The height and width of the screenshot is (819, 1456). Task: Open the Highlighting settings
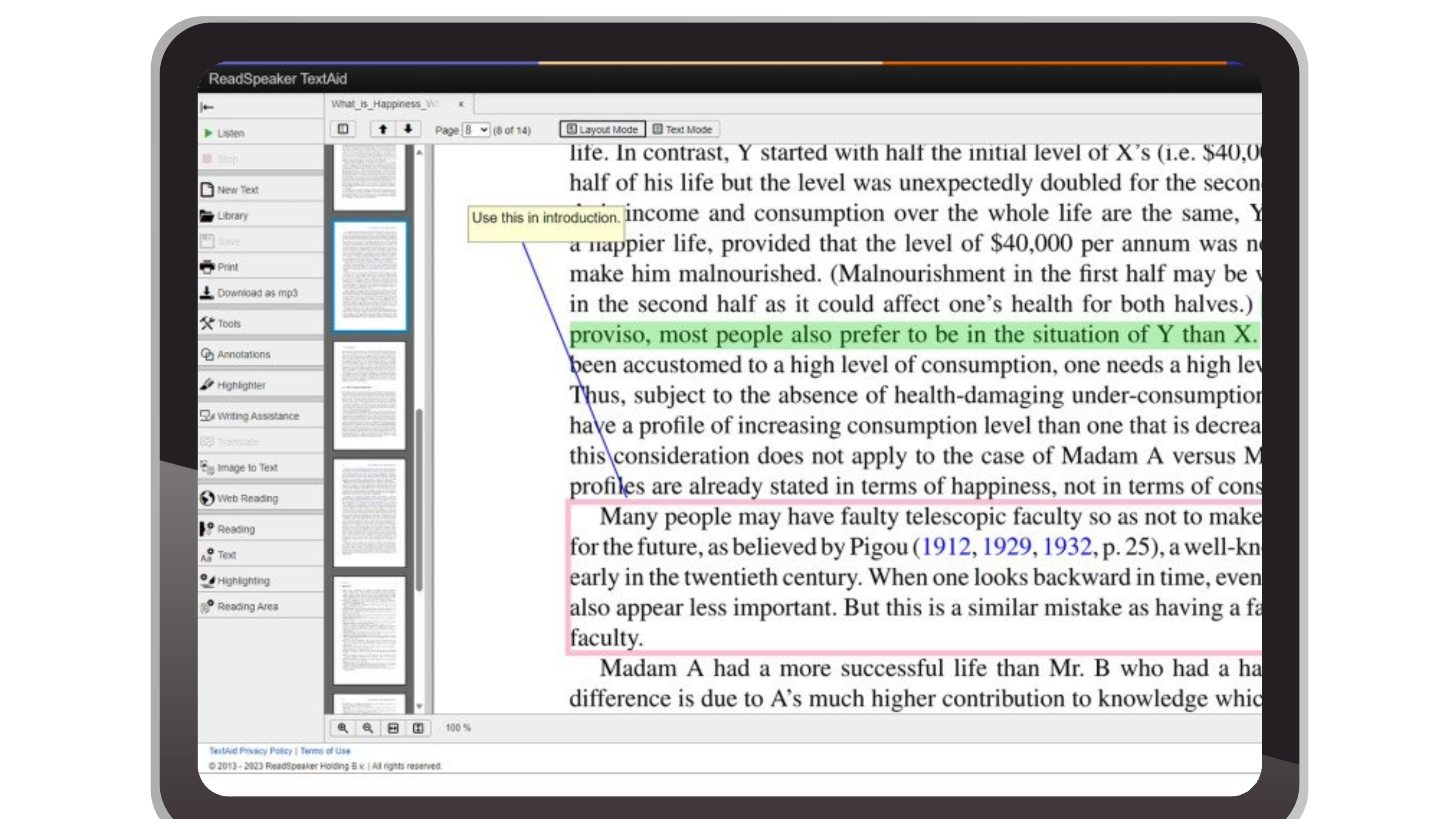tap(260, 581)
